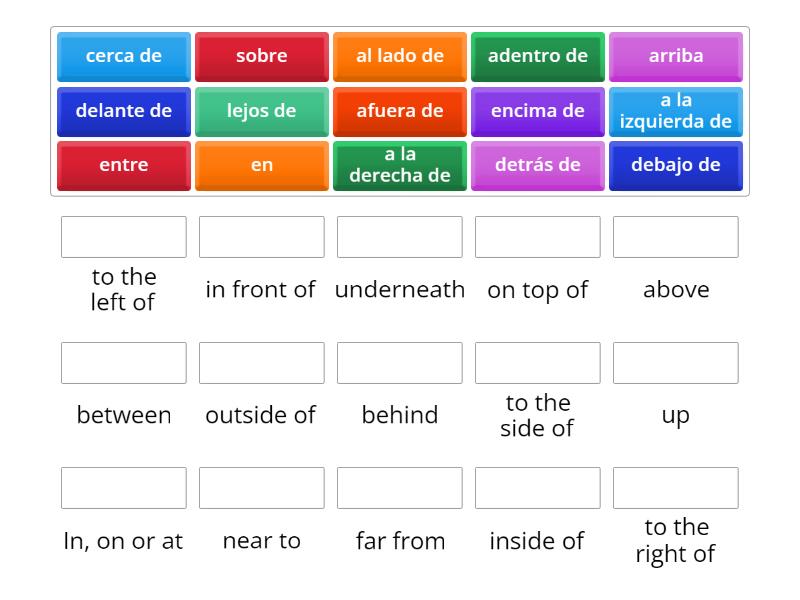Click the 'arriba' word tile
The width and height of the screenshot is (800, 600).
tap(676, 56)
